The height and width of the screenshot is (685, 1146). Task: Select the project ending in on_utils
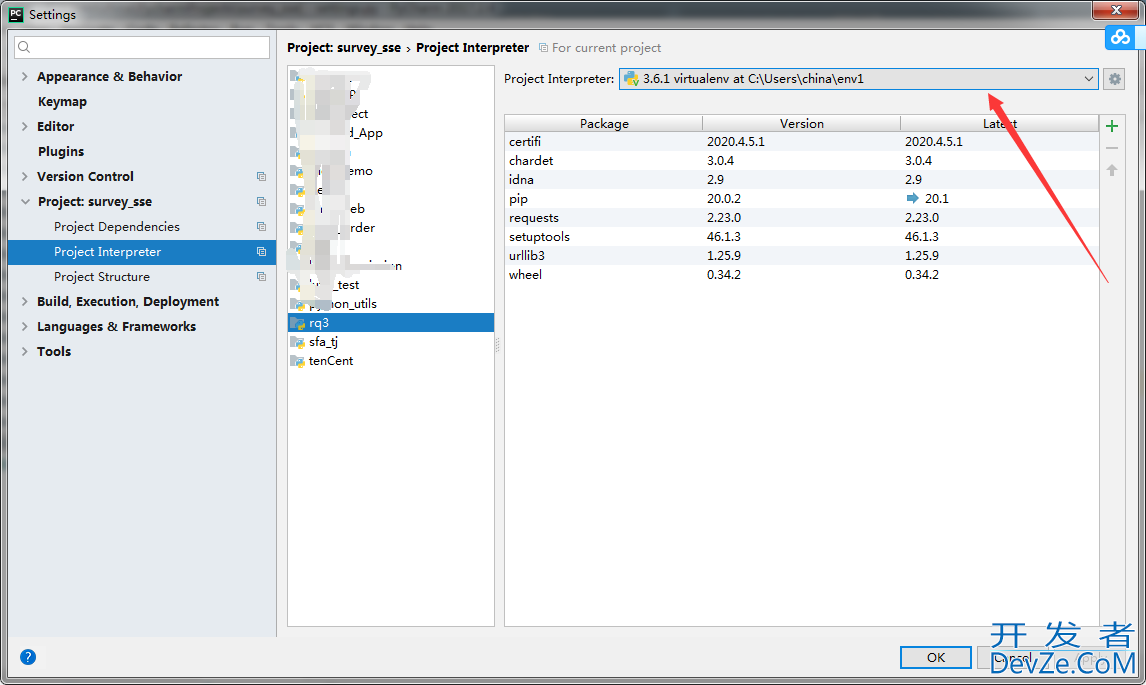pyautogui.click(x=391, y=303)
